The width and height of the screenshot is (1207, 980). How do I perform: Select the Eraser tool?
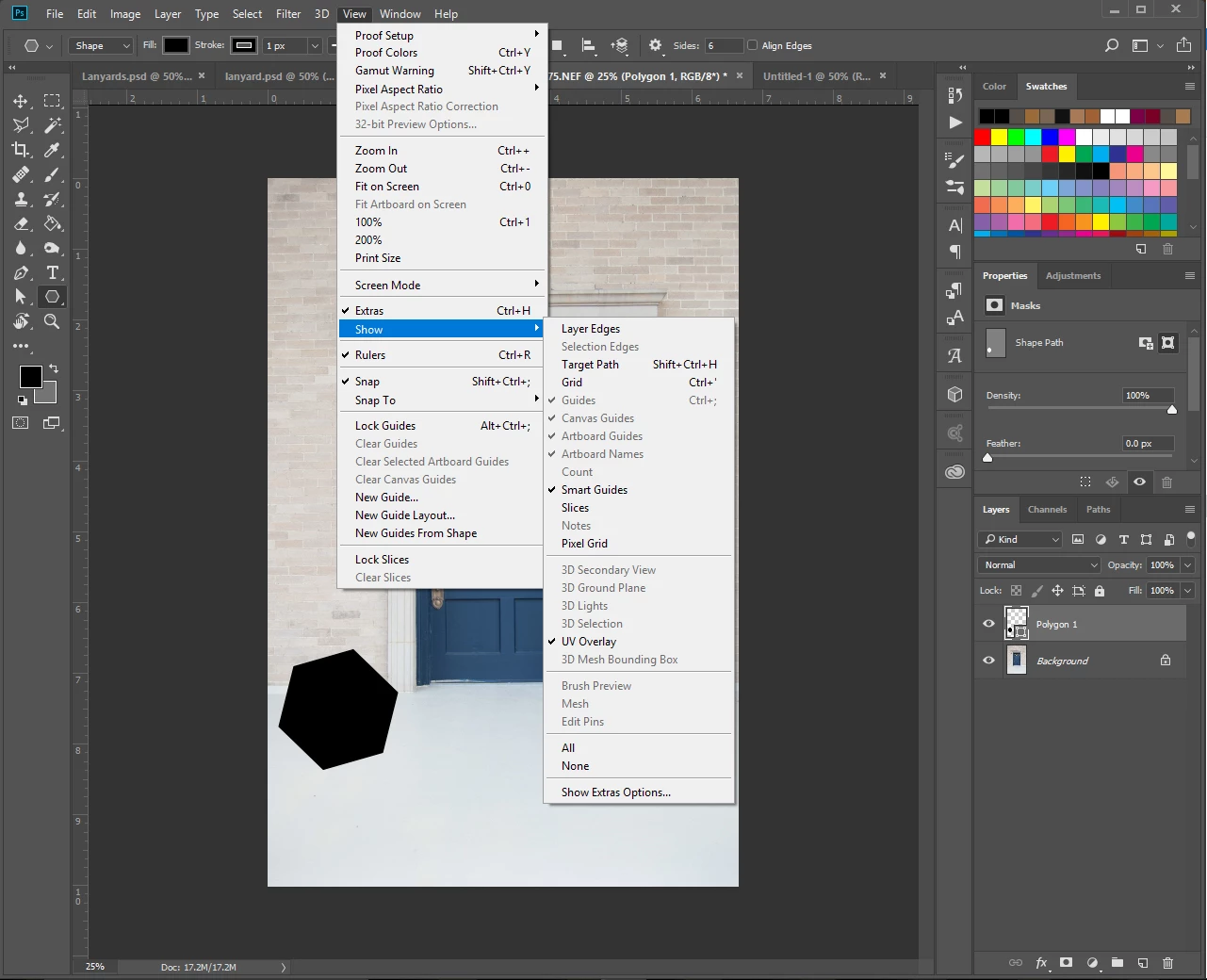click(21, 223)
